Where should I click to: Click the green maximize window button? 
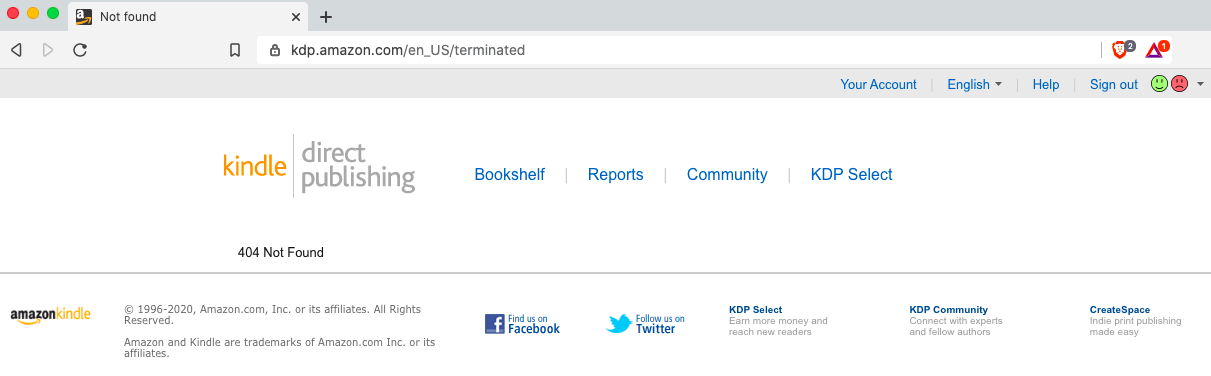coord(53,13)
